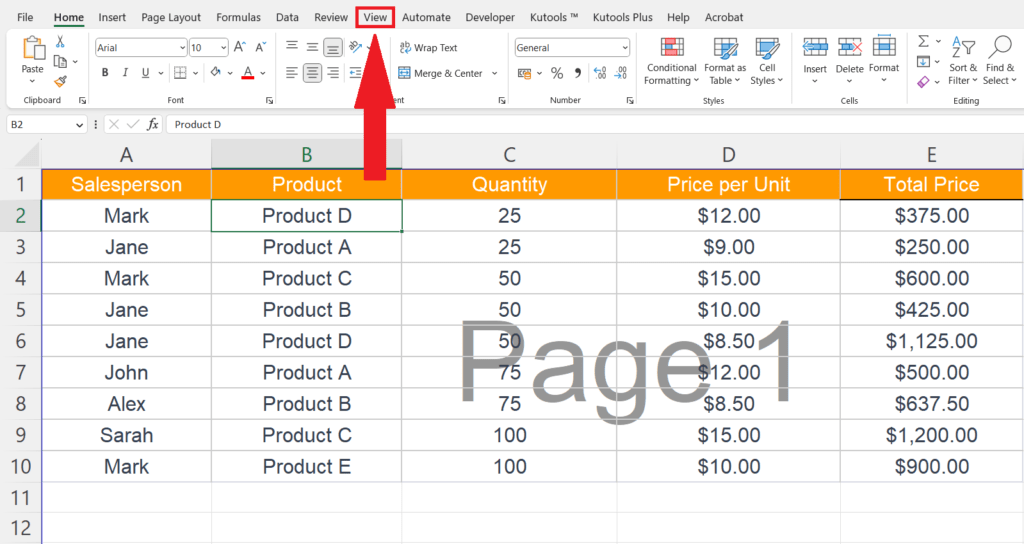
Task: Select the Sarah cell
Action: (x=126, y=435)
